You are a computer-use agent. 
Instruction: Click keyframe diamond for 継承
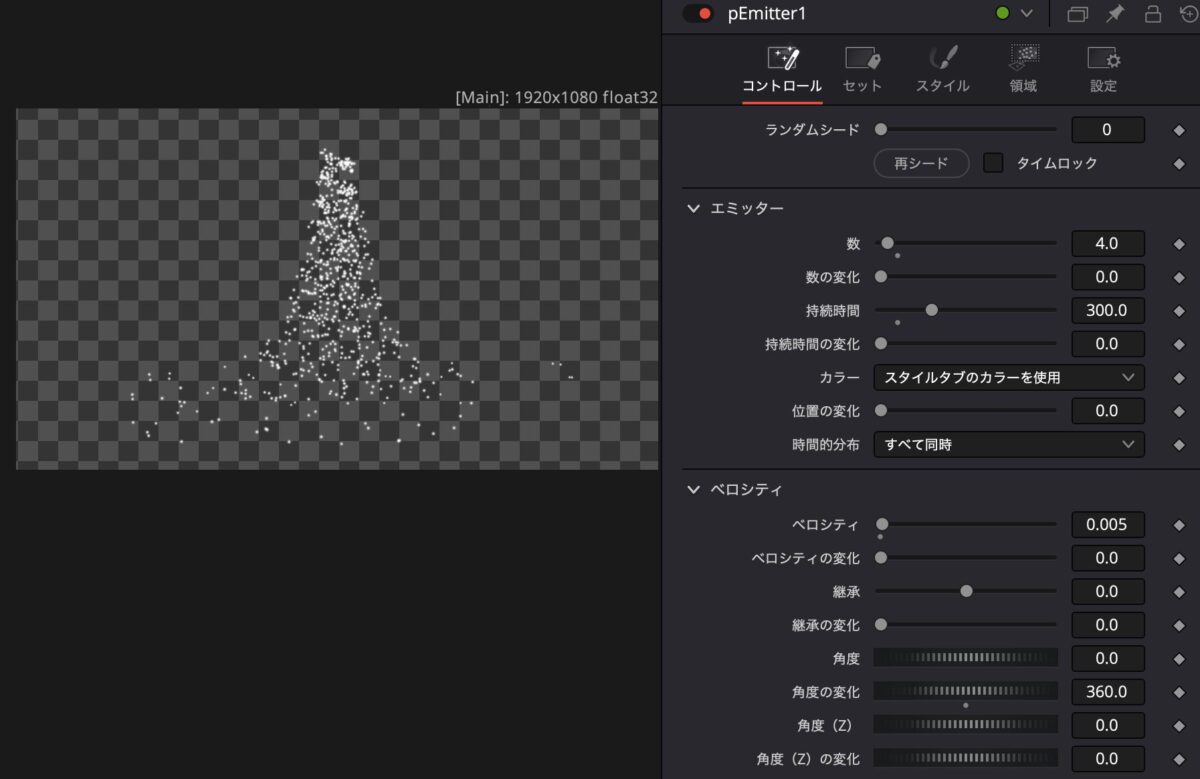tap(1179, 592)
